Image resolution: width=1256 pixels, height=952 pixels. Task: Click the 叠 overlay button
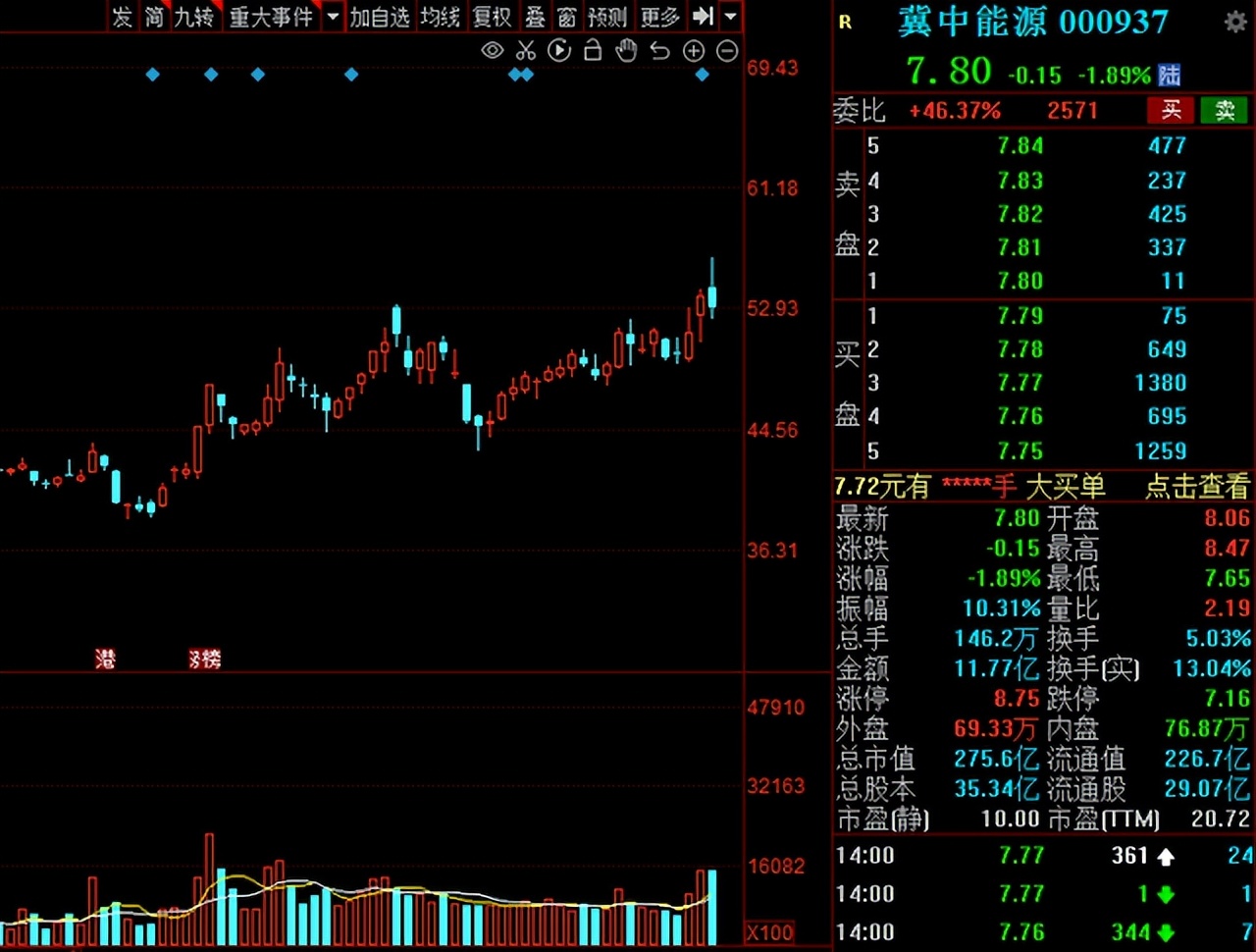(535, 17)
